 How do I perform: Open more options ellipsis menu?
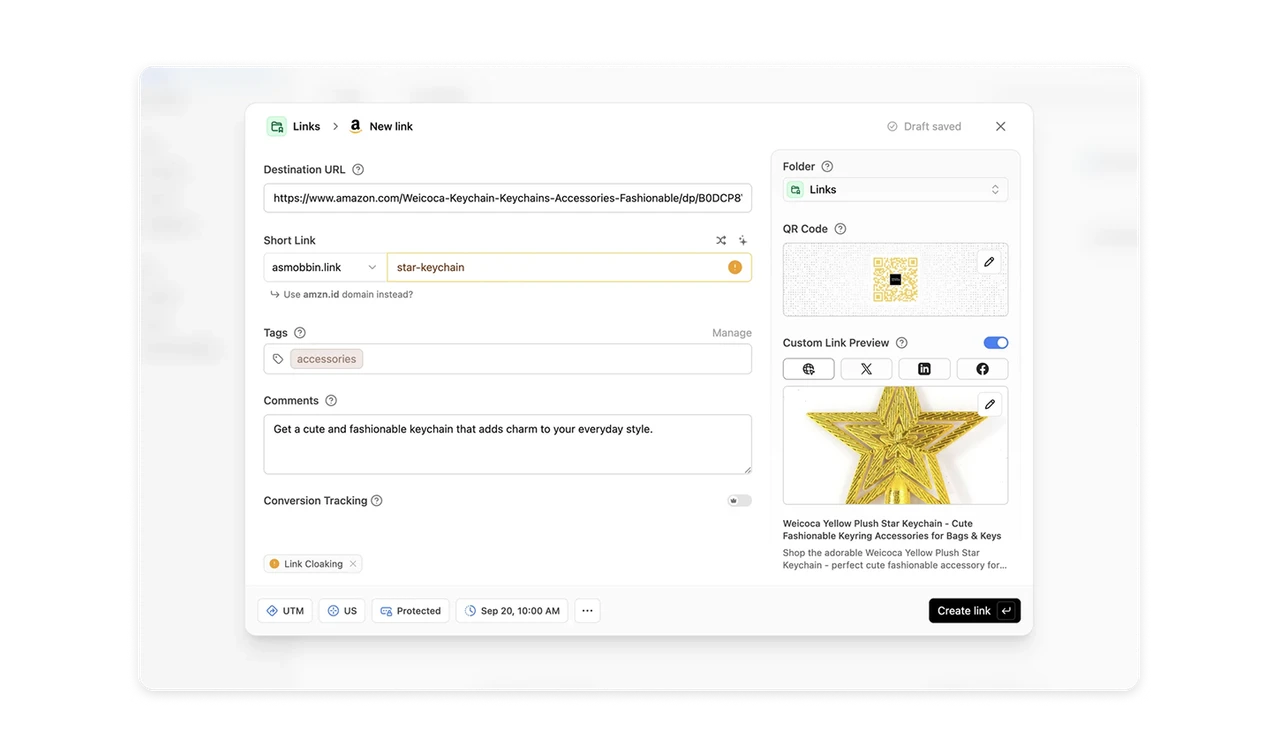click(587, 611)
